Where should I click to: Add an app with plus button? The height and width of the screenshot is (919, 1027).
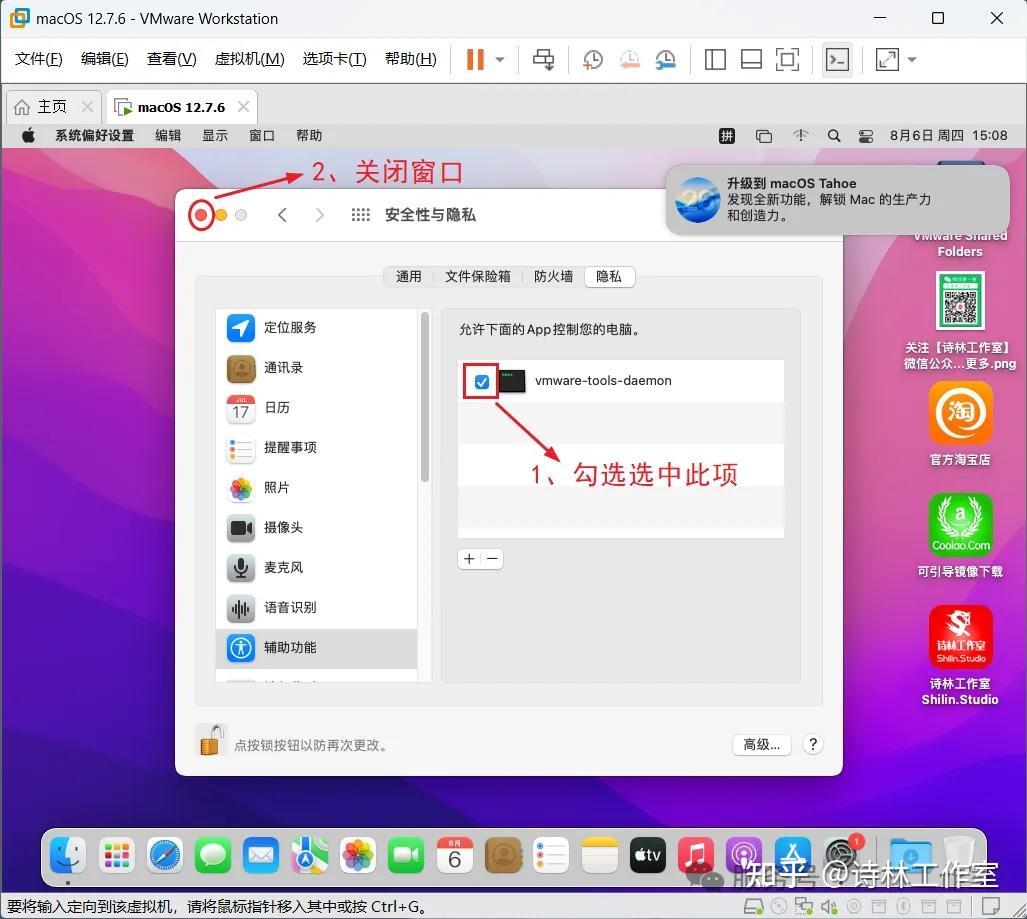coord(469,559)
